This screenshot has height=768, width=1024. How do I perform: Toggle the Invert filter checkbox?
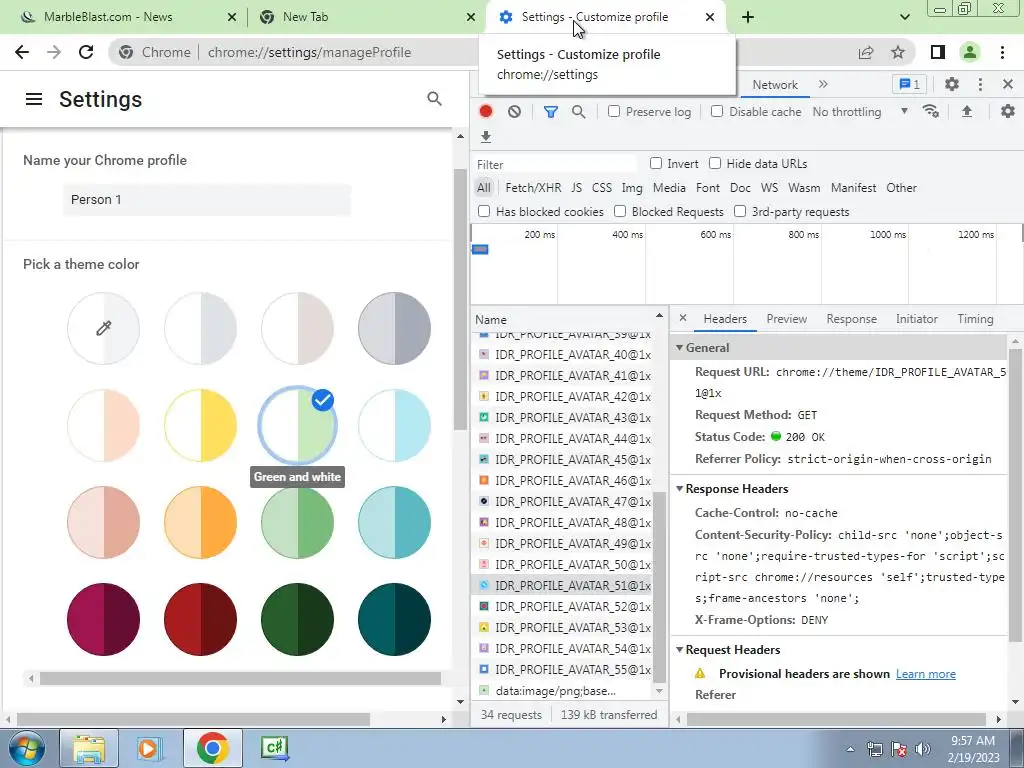tap(656, 163)
